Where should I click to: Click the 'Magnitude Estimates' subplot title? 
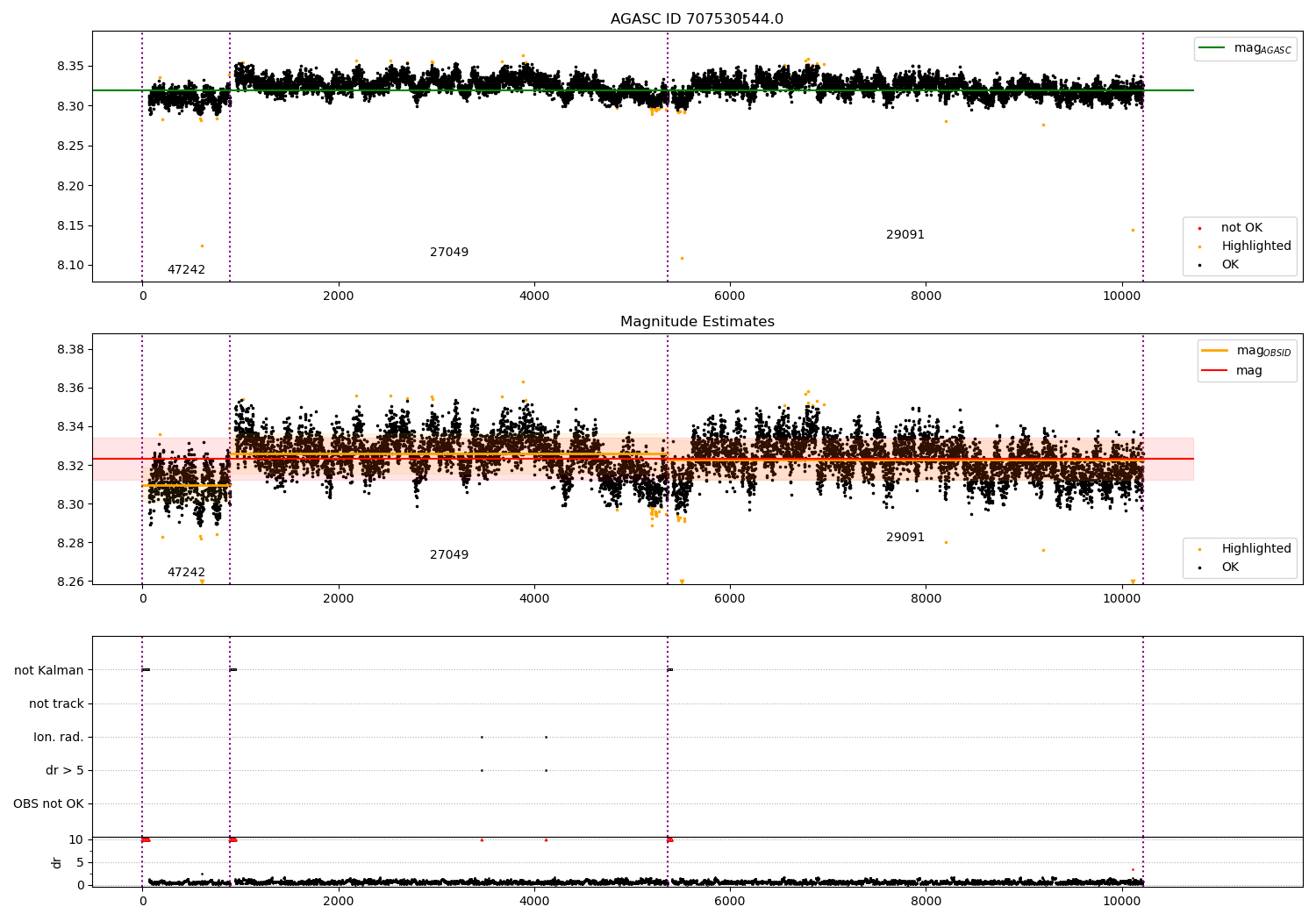(697, 322)
